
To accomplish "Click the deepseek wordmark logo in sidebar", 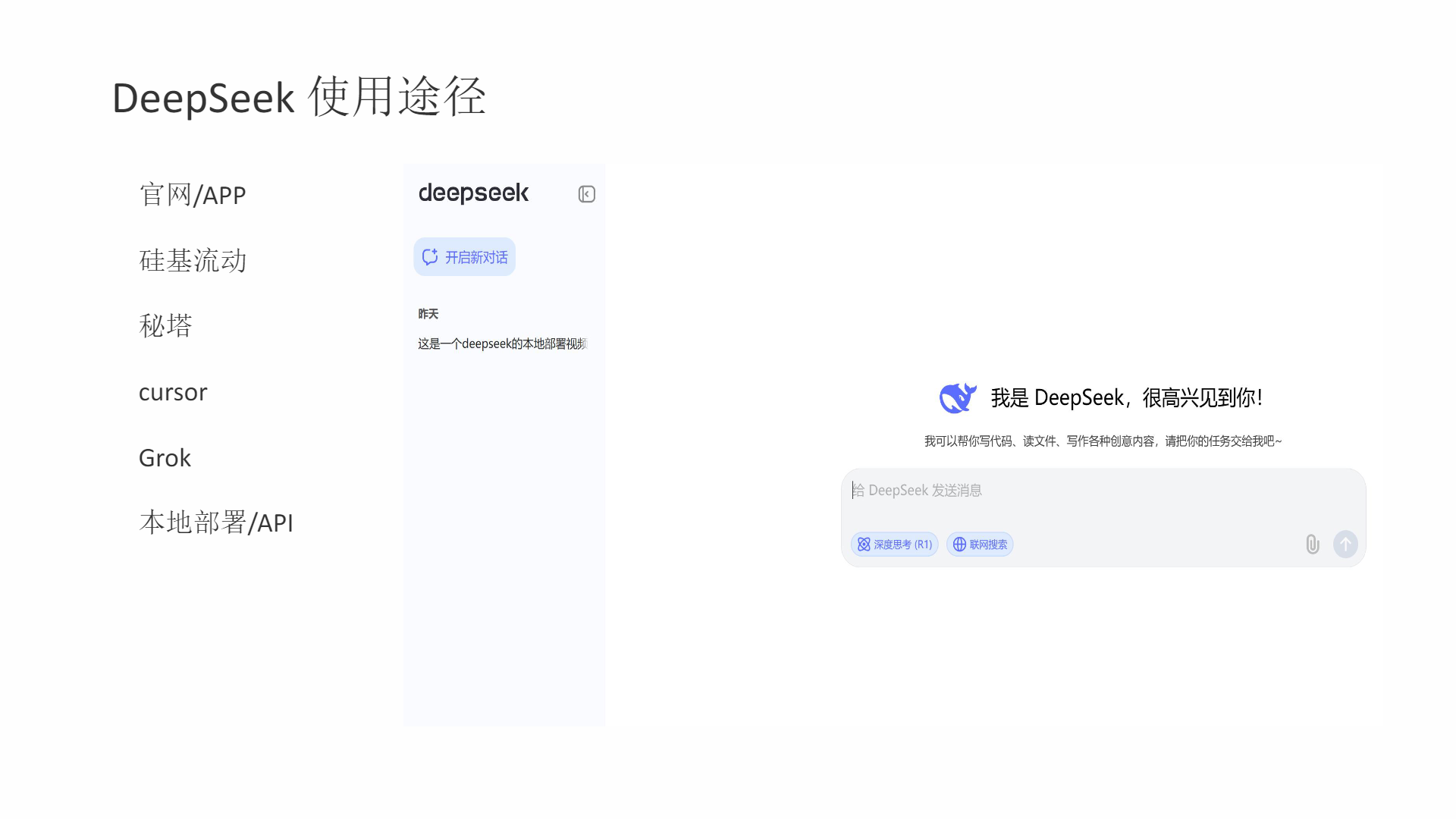I will [474, 193].
